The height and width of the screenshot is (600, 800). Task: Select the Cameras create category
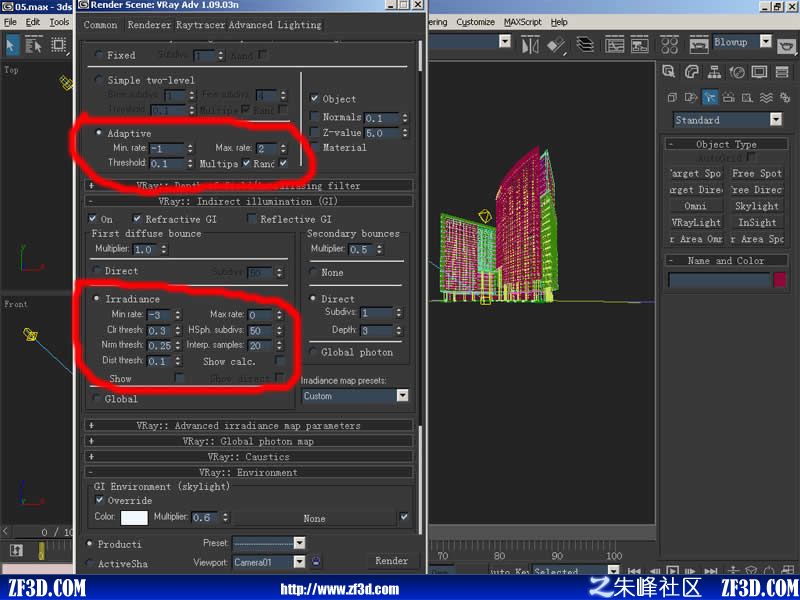(729, 97)
